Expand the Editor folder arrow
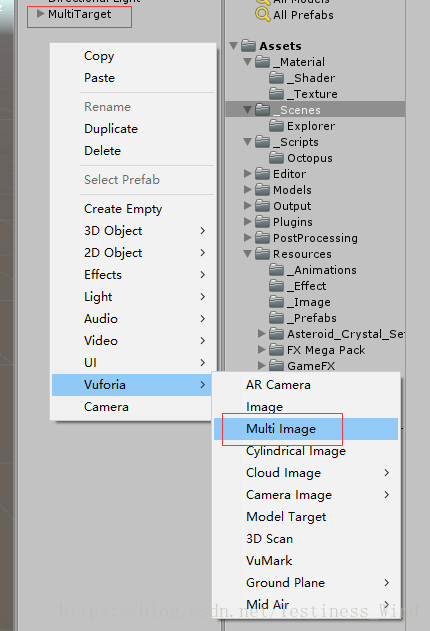 (x=247, y=173)
